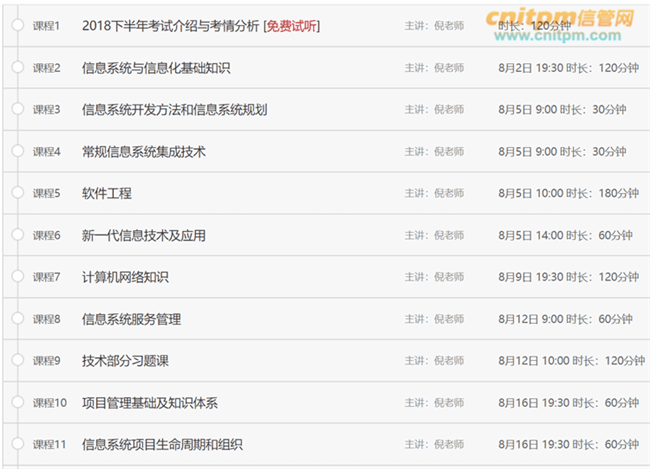
Task: Open 新一代信息技术及应用 course
Action: [144, 235]
